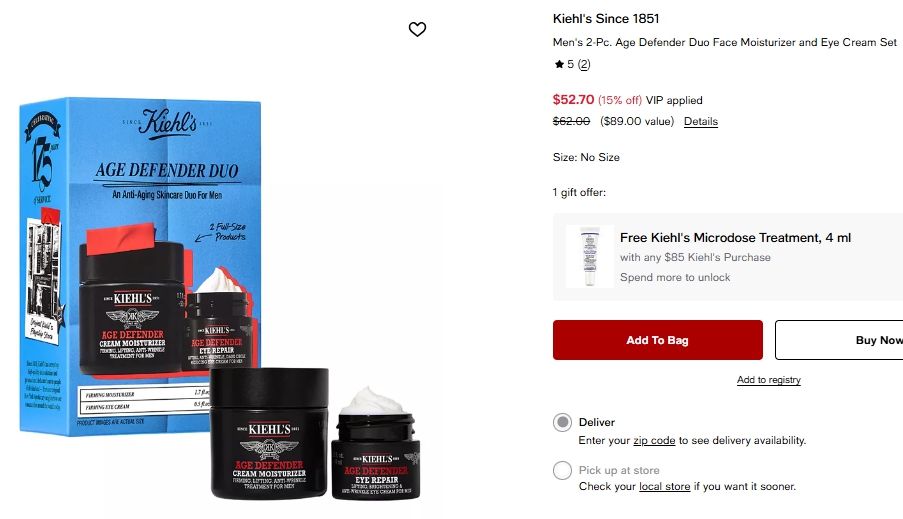
Task: Open the local store link
Action: pyautogui.click(x=665, y=486)
